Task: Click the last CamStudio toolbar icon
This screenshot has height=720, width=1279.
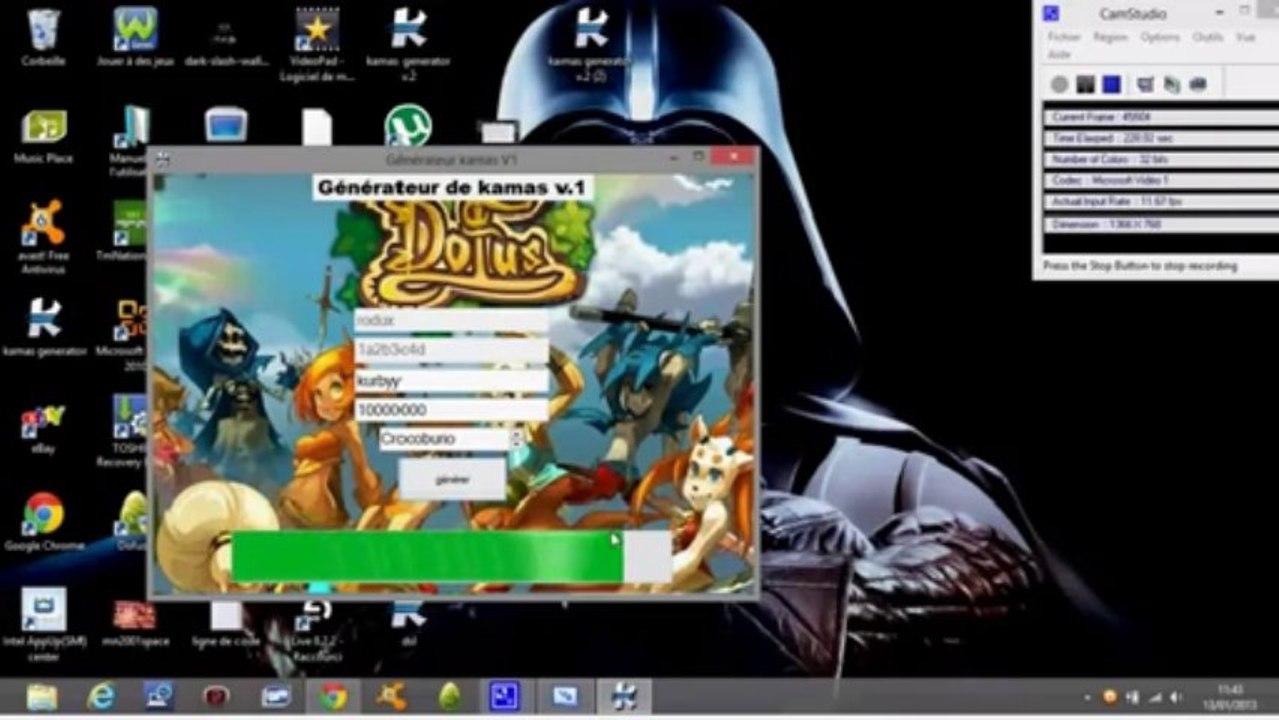Action: pyautogui.click(x=1197, y=84)
